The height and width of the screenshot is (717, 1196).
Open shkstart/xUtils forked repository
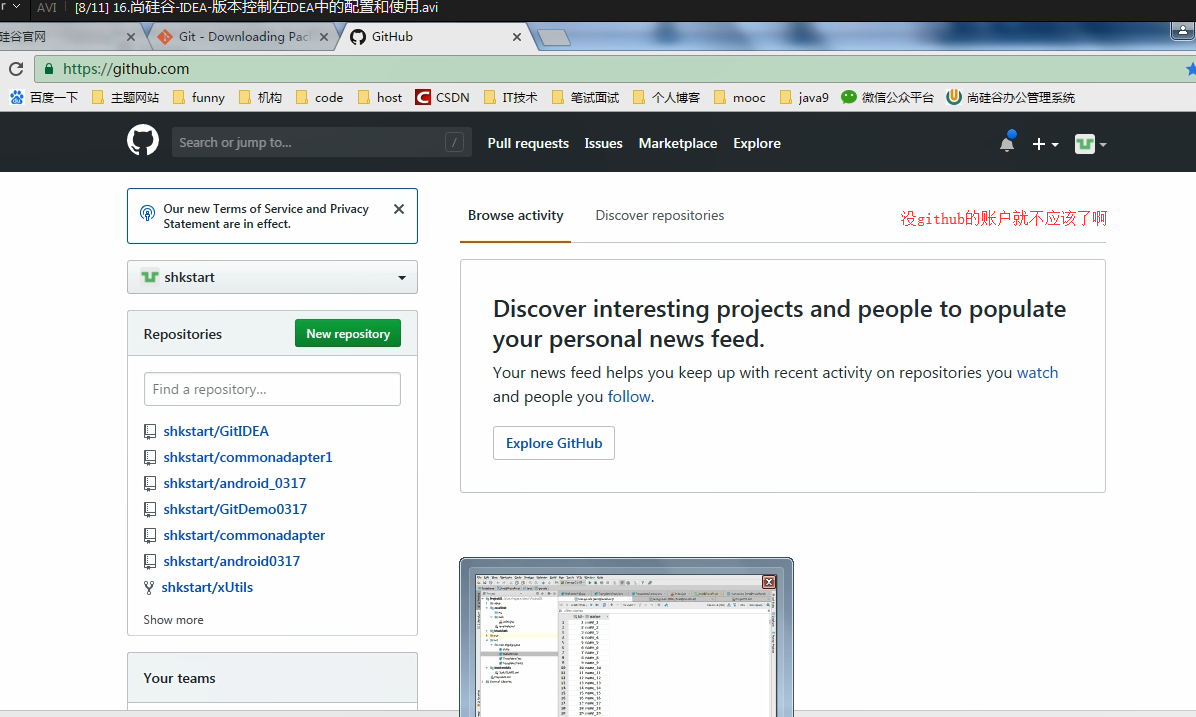tap(207, 587)
